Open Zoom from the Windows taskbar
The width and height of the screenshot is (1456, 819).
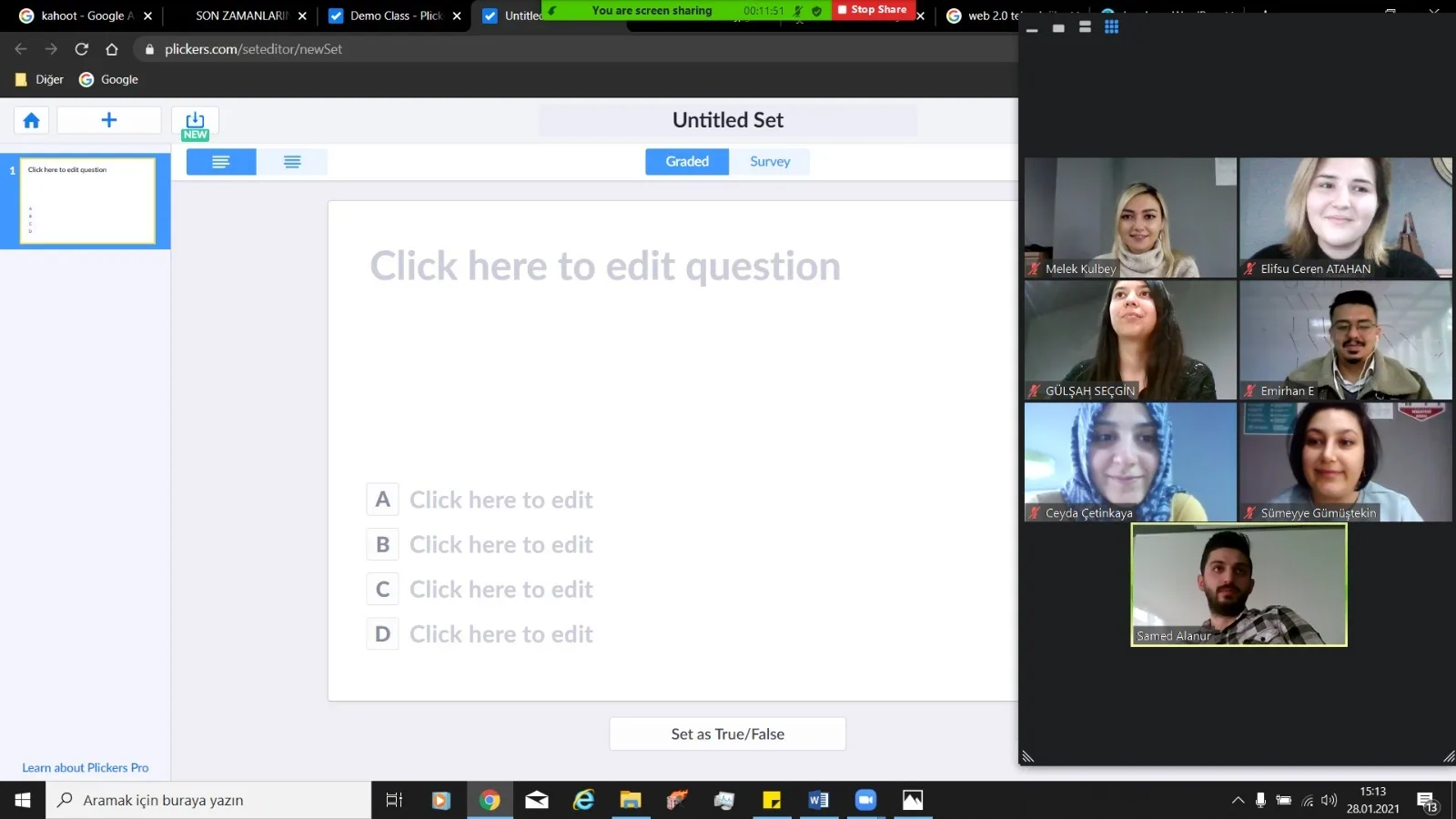click(864, 800)
